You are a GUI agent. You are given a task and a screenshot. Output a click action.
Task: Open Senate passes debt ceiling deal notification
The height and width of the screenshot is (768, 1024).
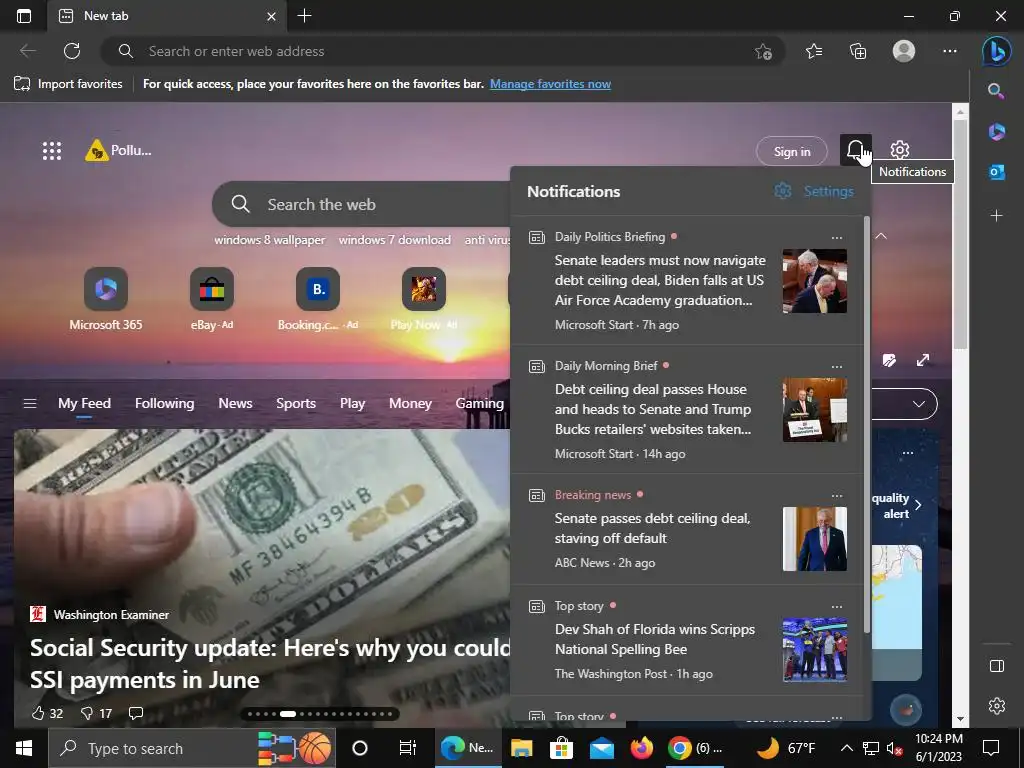point(688,530)
